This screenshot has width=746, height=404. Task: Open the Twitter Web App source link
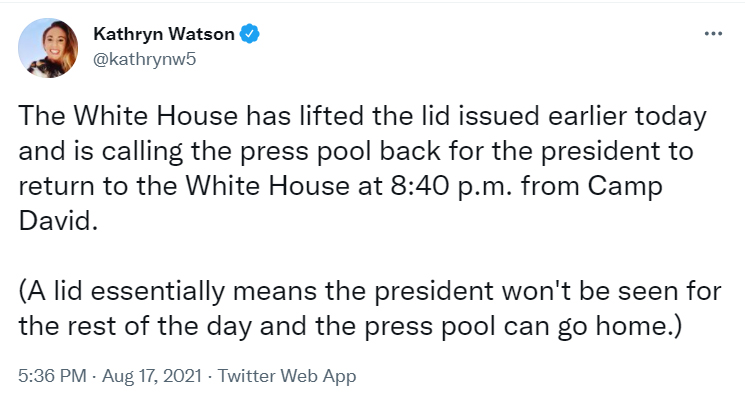(287, 376)
